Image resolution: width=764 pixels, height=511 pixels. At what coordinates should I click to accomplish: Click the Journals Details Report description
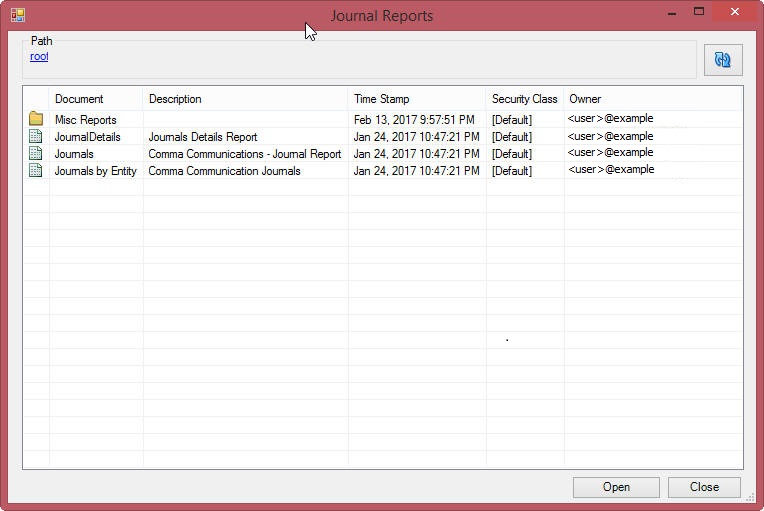coord(203,137)
